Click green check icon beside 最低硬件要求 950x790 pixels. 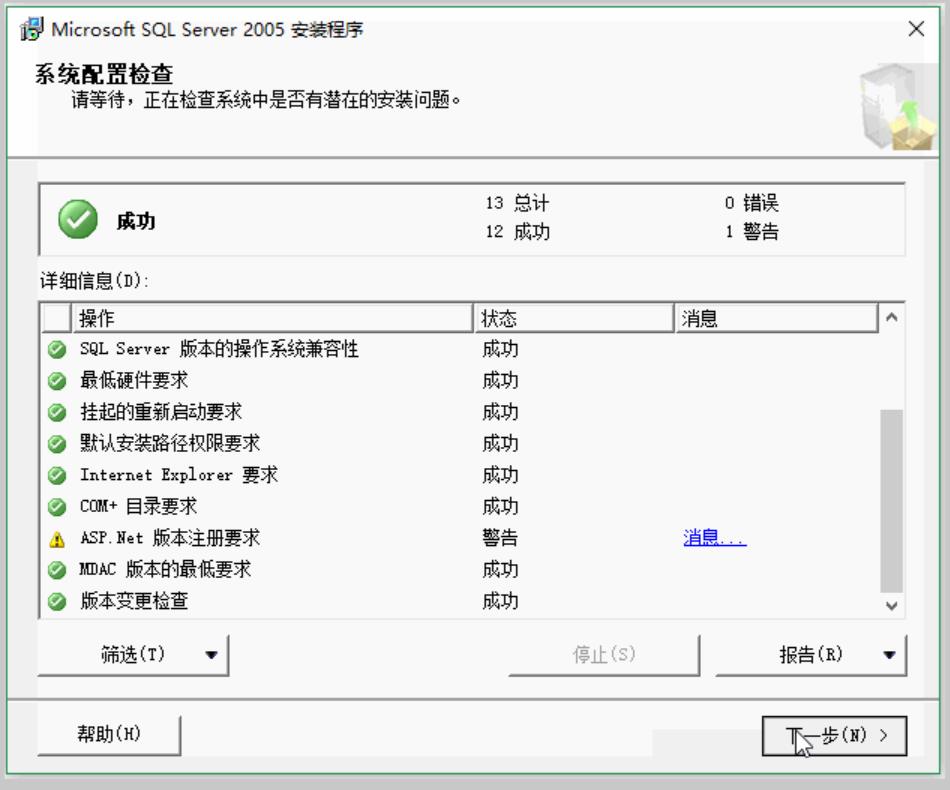[x=57, y=381]
